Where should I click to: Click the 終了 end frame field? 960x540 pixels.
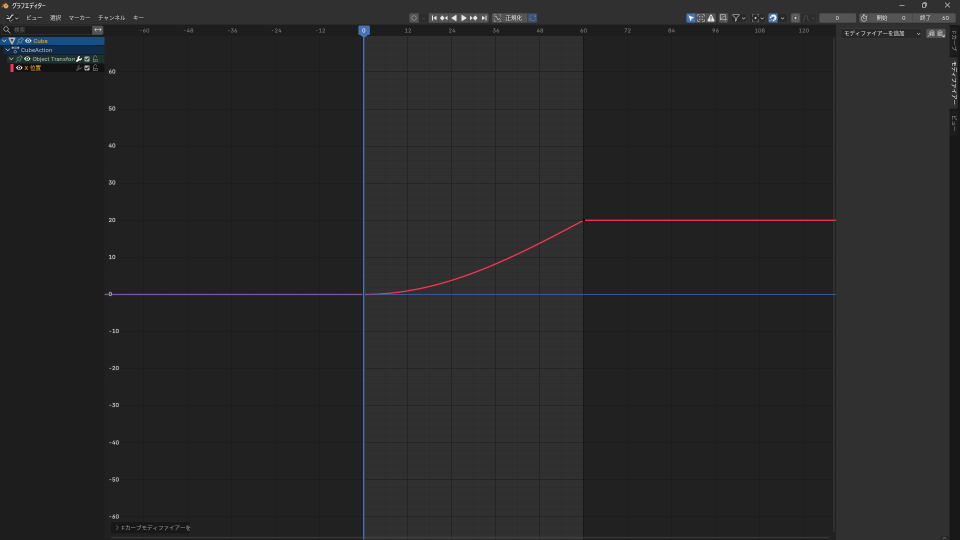coord(937,18)
